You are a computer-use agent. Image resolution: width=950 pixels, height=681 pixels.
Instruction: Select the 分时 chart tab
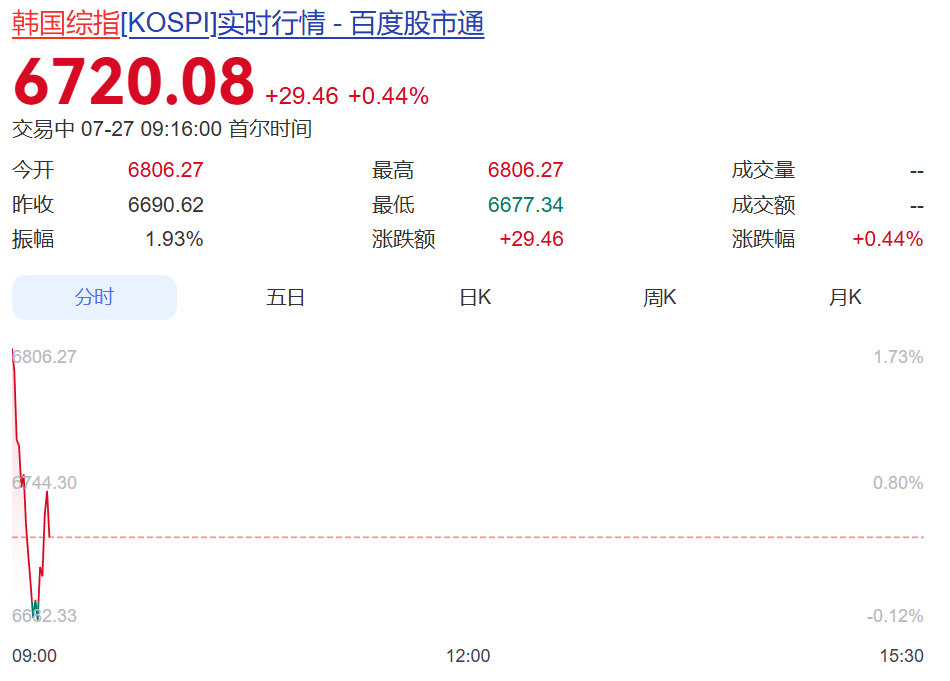95,297
